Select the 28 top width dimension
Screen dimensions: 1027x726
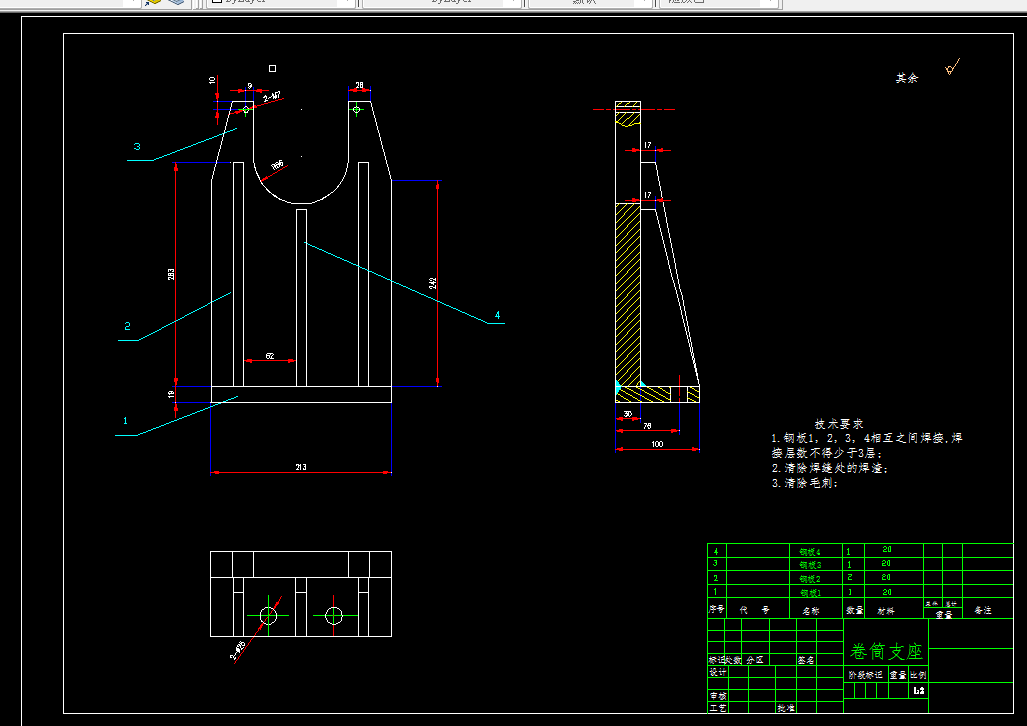(360, 85)
